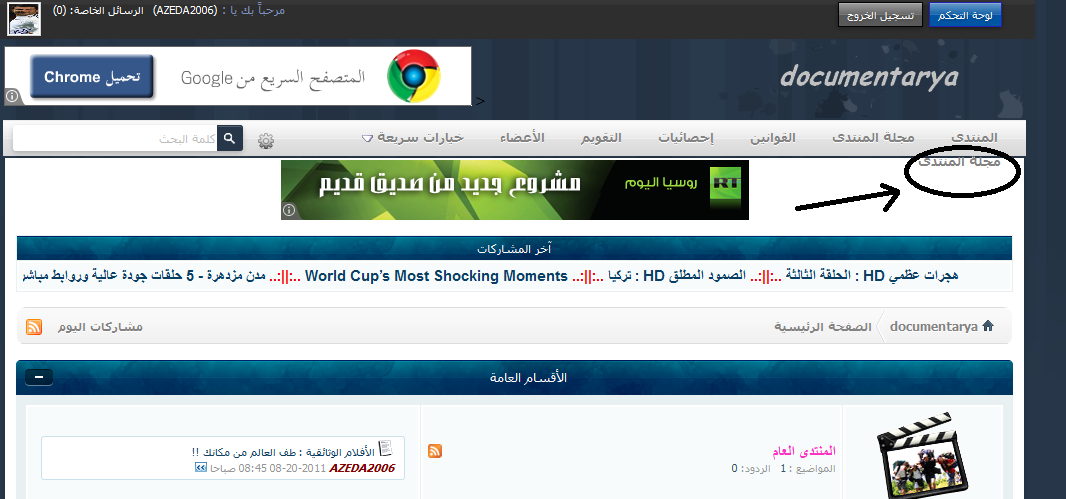Collapse the الأقسام العامة category
The width and height of the screenshot is (1066, 499).
pos(39,377)
